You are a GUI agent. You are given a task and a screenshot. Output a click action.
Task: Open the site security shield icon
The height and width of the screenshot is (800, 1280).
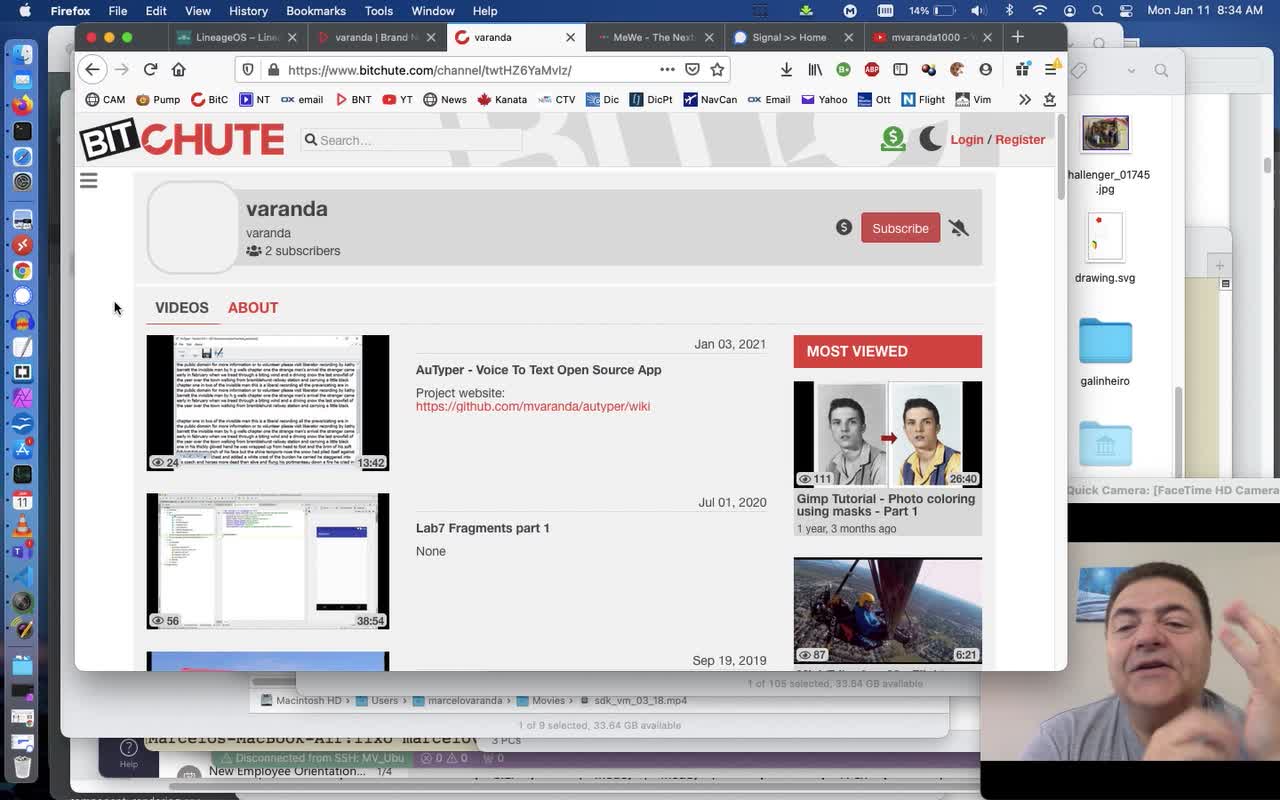pyautogui.click(x=248, y=70)
